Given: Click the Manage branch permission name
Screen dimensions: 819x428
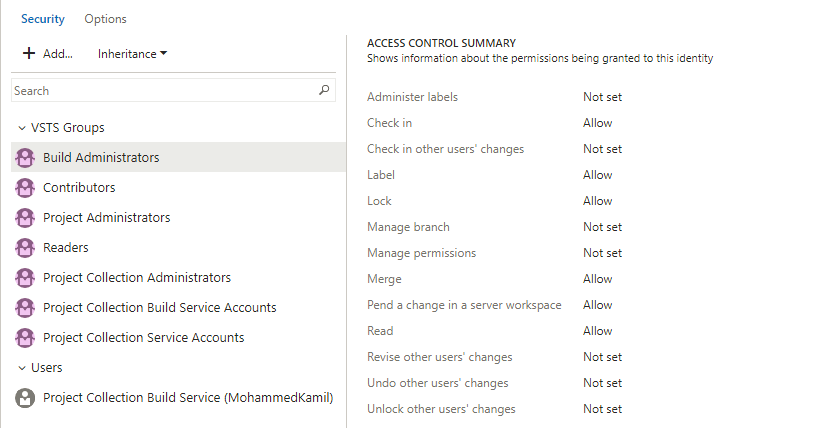Looking at the screenshot, I should [408, 227].
